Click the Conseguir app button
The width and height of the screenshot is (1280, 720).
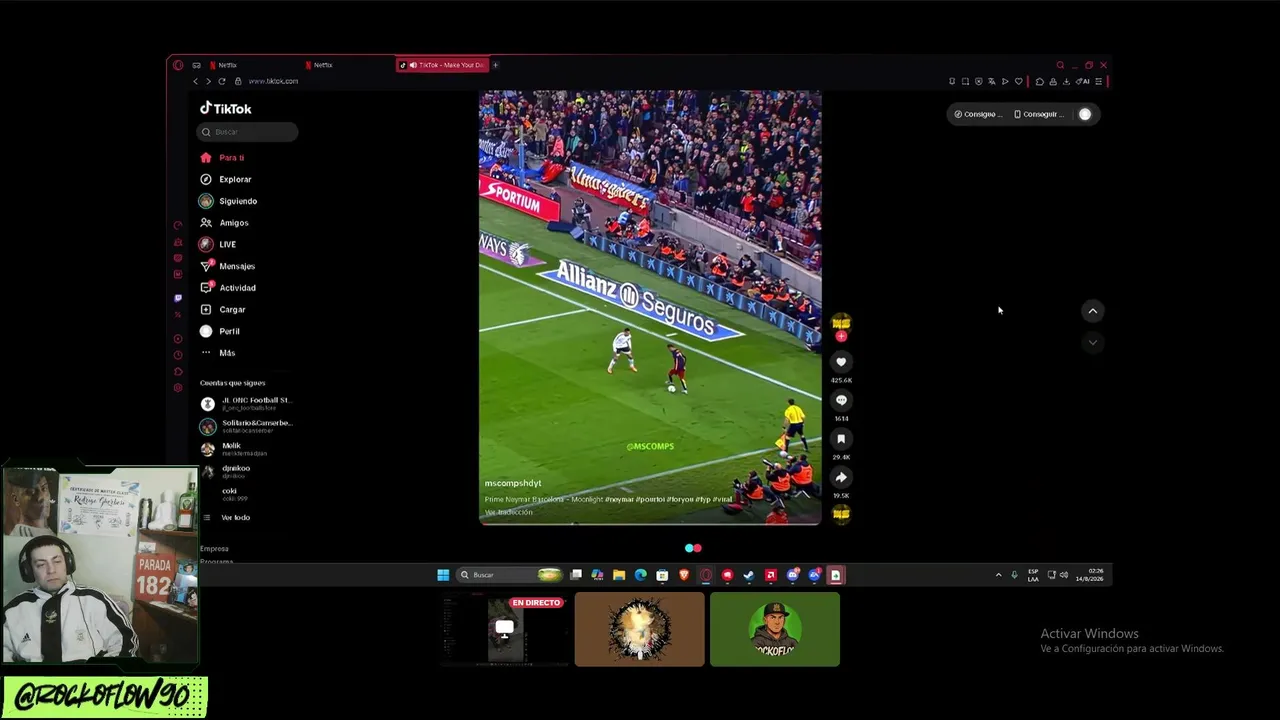pos(1039,114)
